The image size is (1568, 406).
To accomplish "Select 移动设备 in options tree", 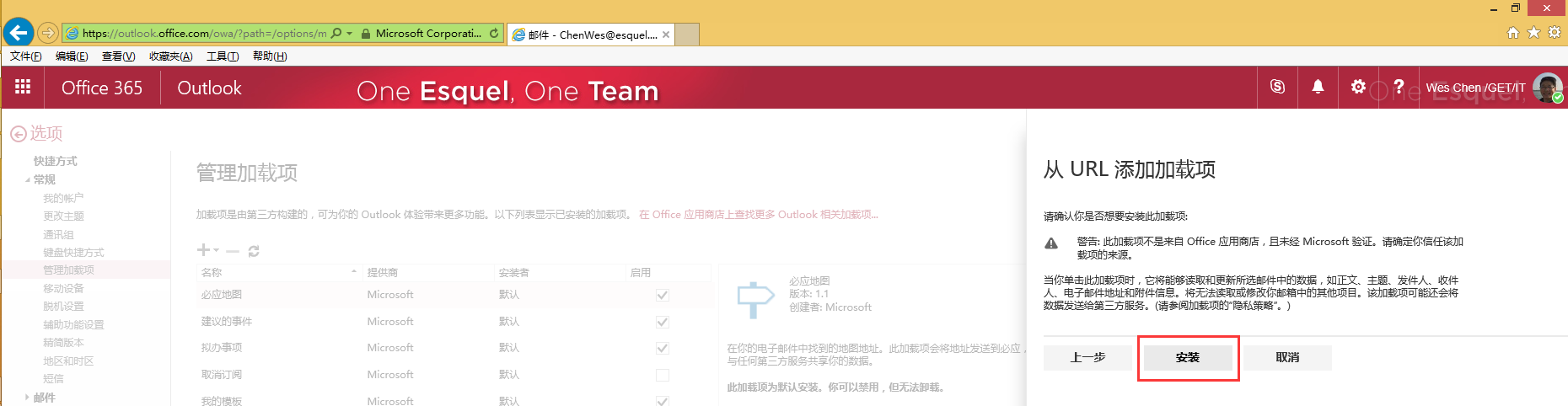I will [x=63, y=289].
